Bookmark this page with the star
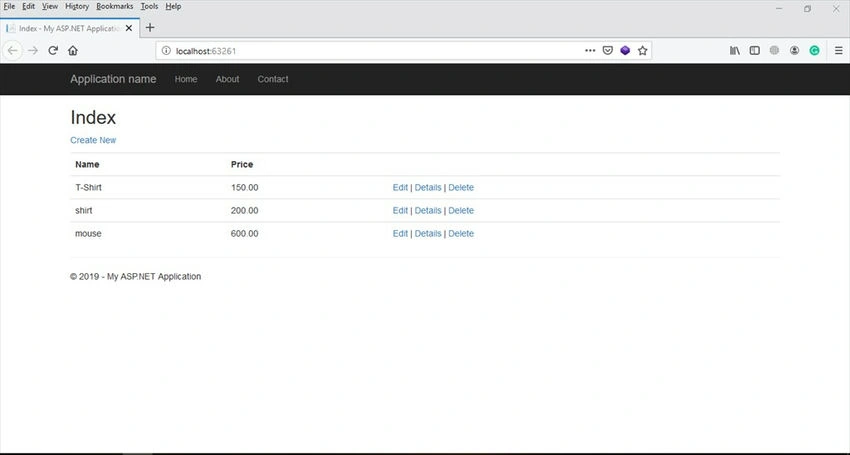This screenshot has width=850, height=455. pyautogui.click(x=642, y=50)
